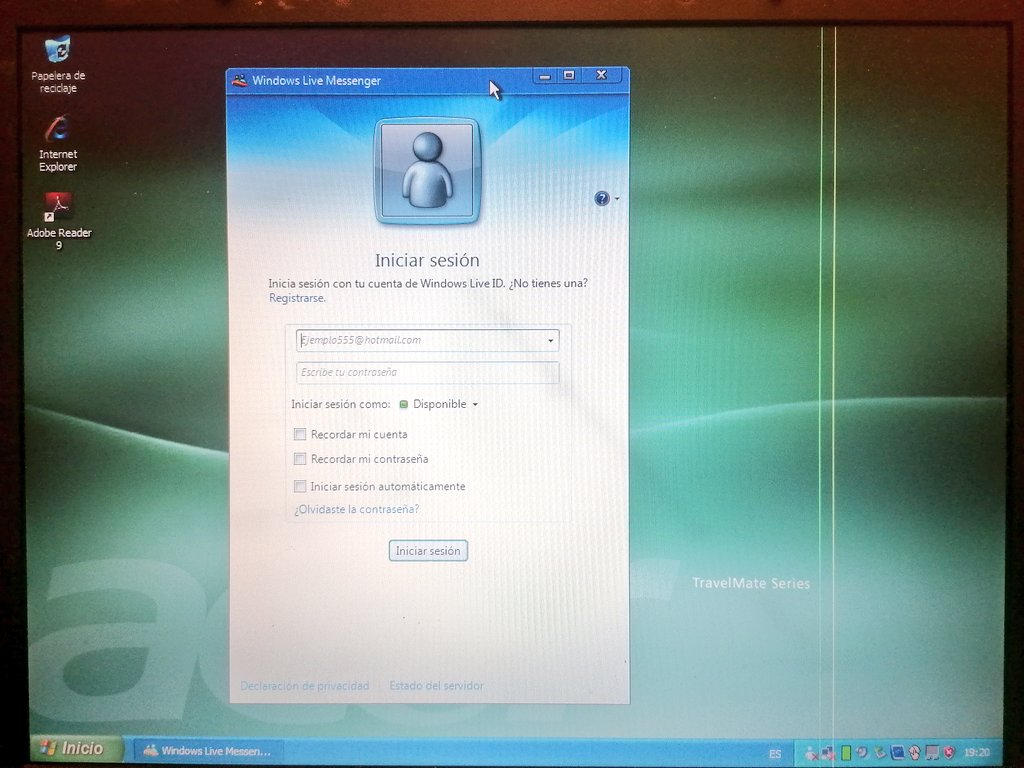The width and height of the screenshot is (1024, 768).
Task: Open Papelera de reciclaje desktop icon
Action: pyautogui.click(x=58, y=64)
